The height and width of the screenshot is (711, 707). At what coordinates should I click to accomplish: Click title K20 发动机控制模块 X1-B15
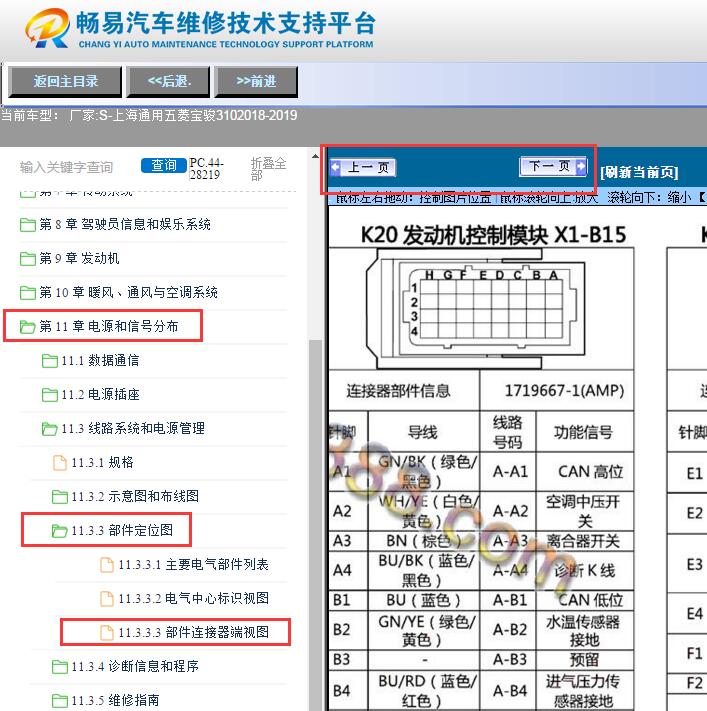493,235
